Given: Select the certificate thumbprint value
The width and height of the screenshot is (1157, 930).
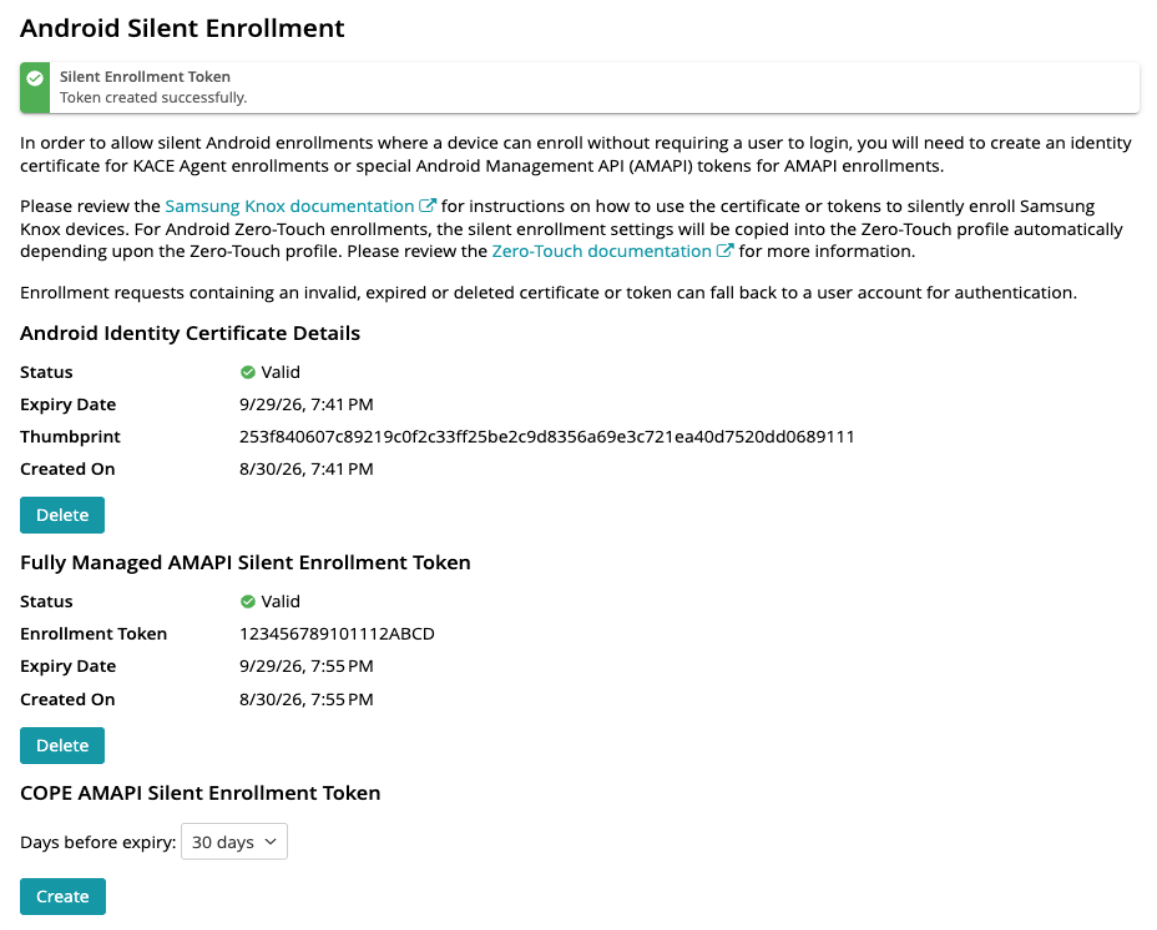Looking at the screenshot, I should pos(547,436).
